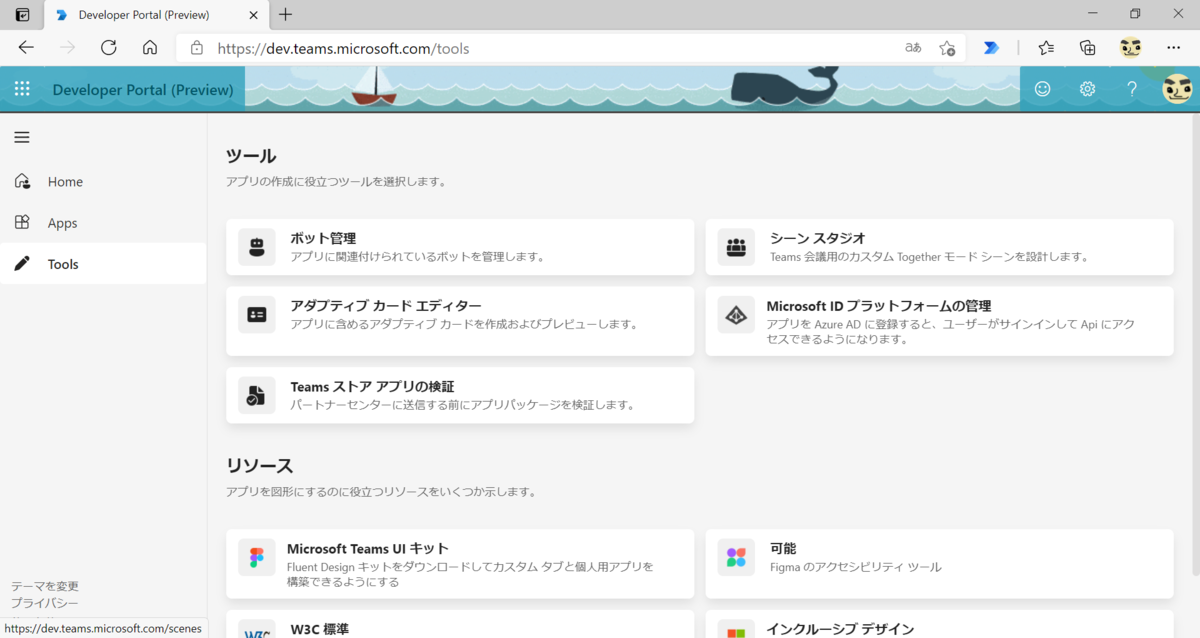Open the ボット管理 tool card
Image resolution: width=1200 pixels, height=638 pixels.
click(460, 247)
